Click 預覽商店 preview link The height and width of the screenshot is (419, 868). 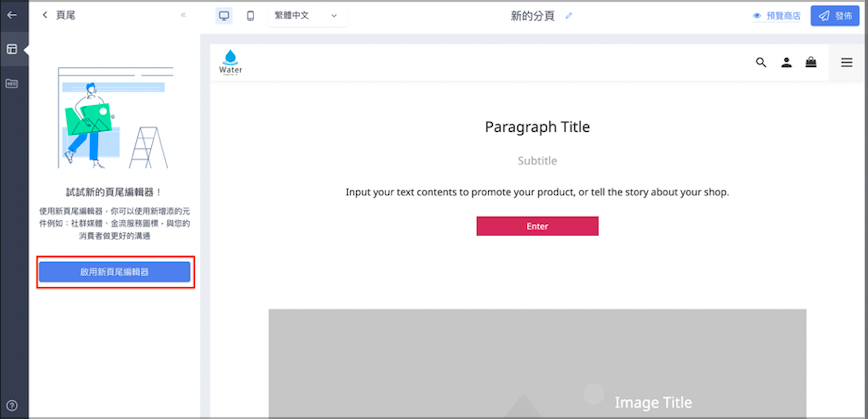pos(777,16)
